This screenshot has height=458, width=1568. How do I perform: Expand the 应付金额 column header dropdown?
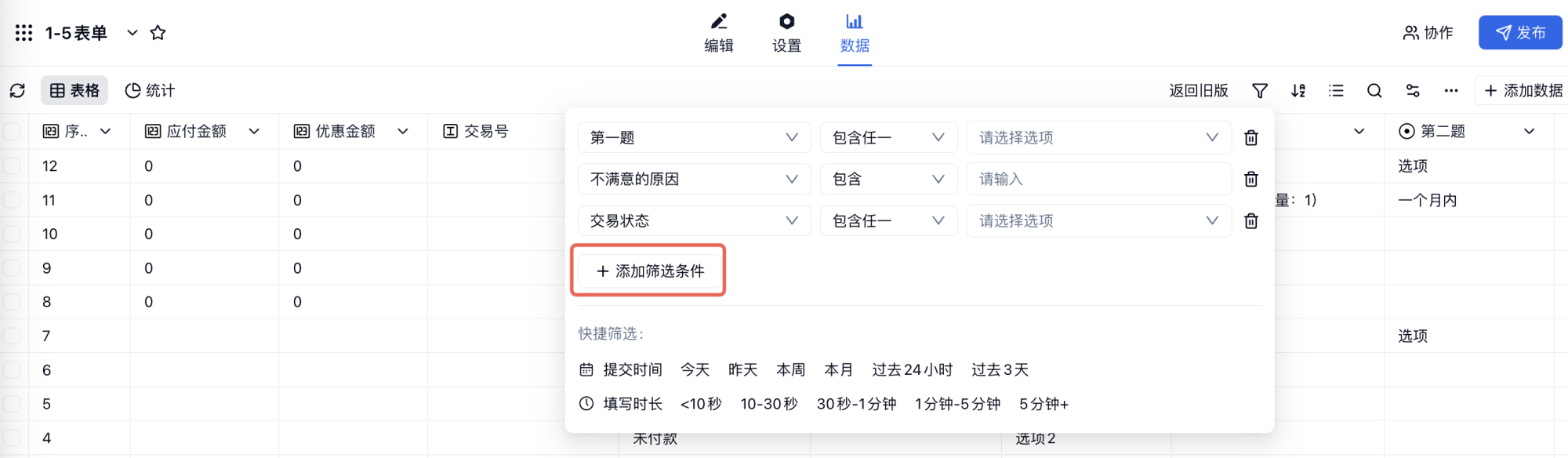coord(254,131)
